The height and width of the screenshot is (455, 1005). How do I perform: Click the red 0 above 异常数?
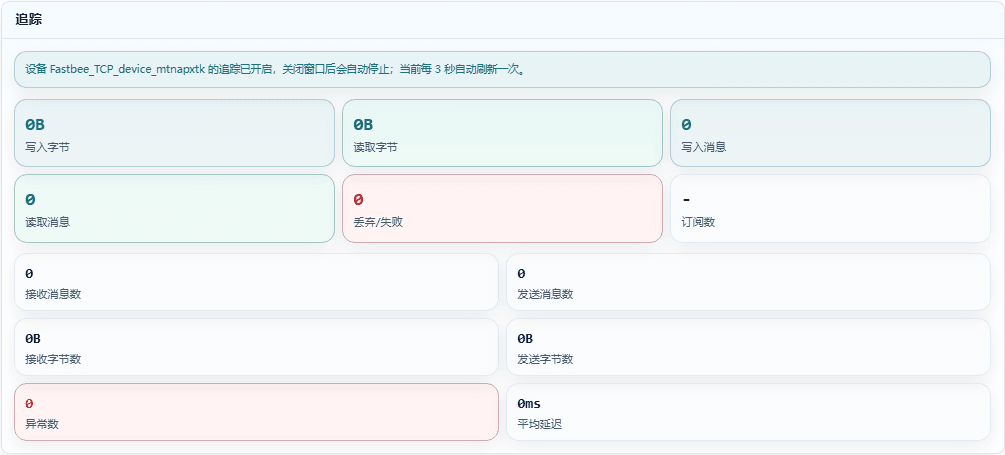pyautogui.click(x=29, y=403)
